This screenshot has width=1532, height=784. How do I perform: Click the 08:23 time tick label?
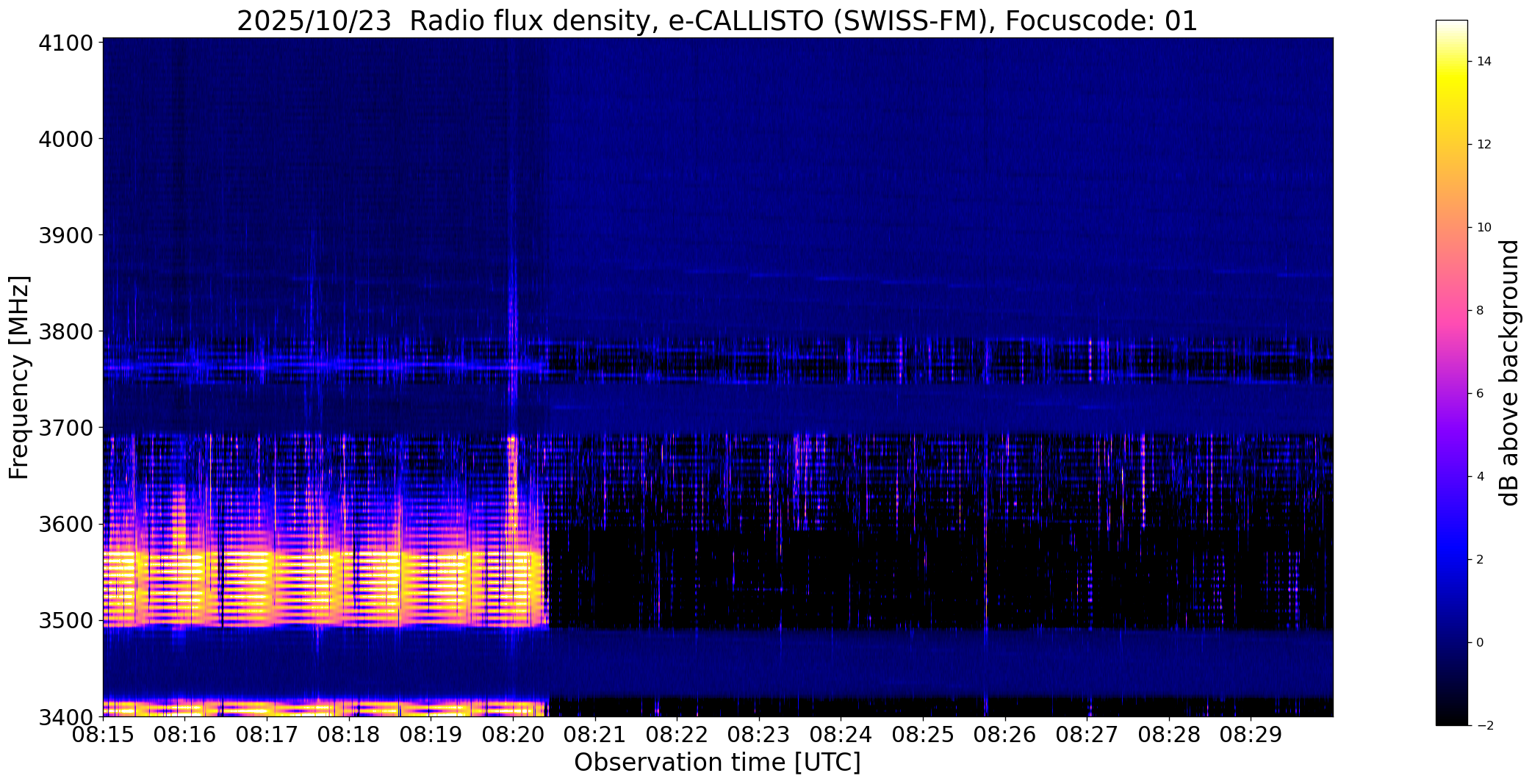759,735
